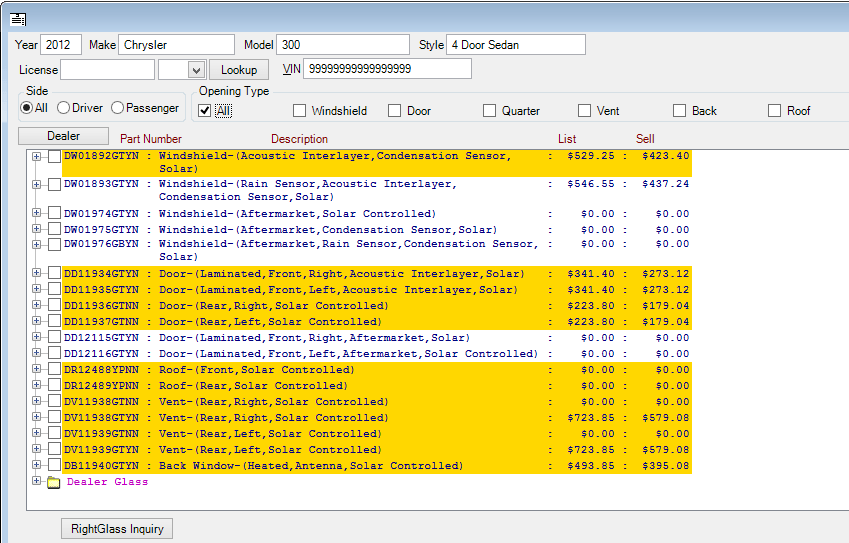849x543 pixels.
Task: Click the Dealer button
Action: (63, 136)
